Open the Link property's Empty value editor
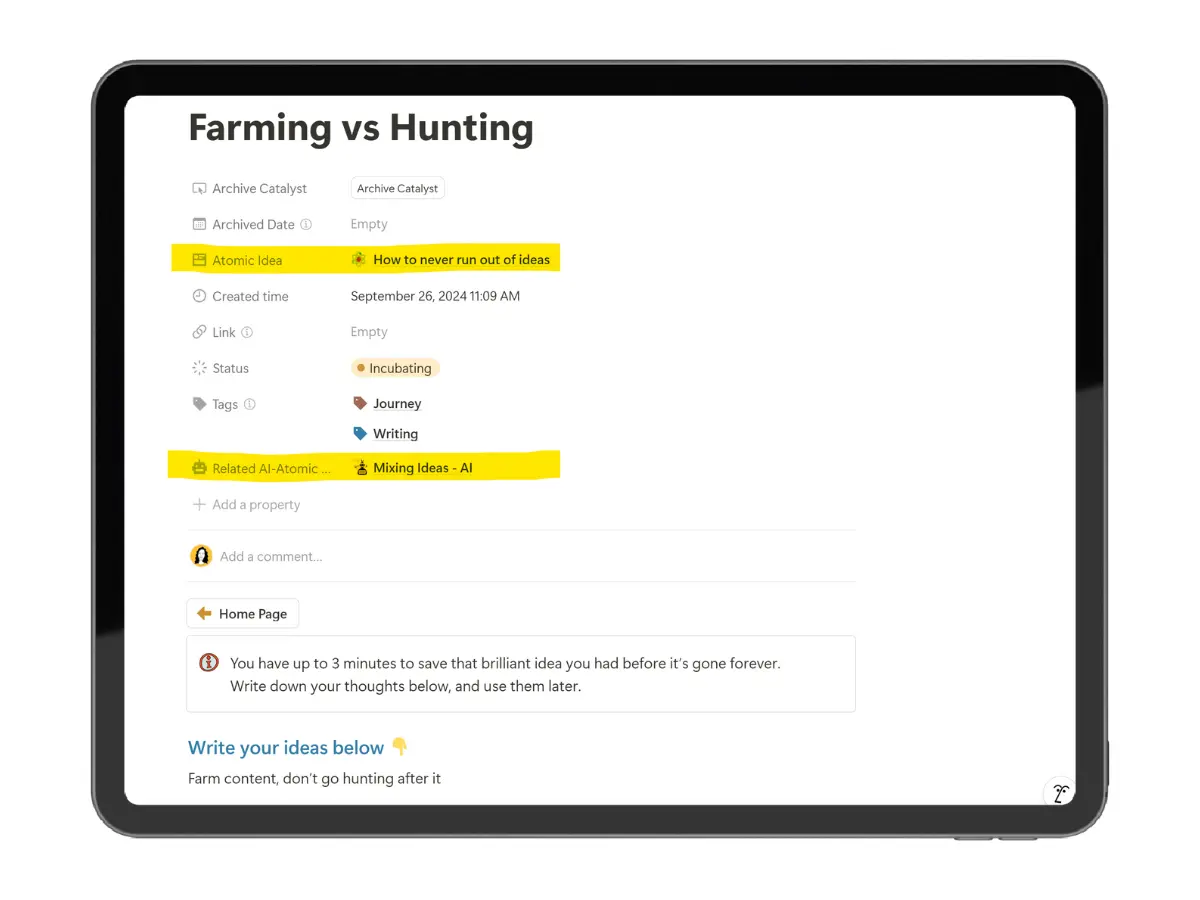 [369, 331]
